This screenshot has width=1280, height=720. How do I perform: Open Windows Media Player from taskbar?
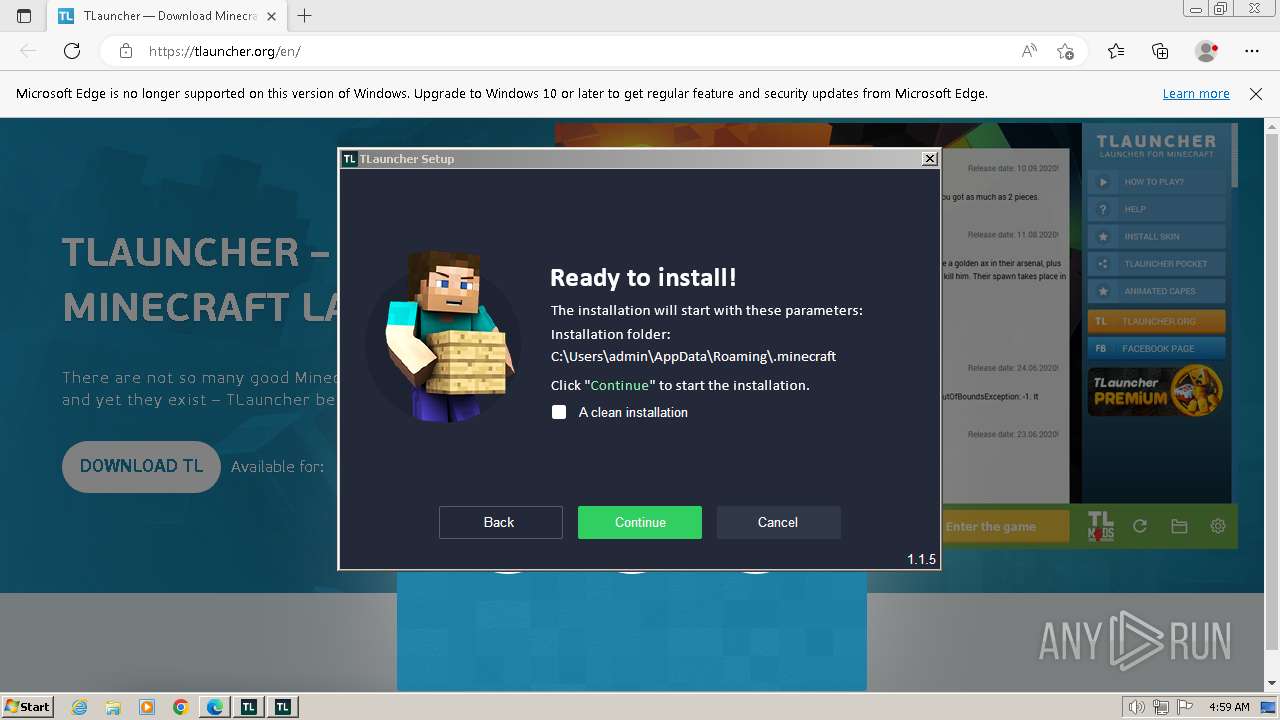(147, 707)
